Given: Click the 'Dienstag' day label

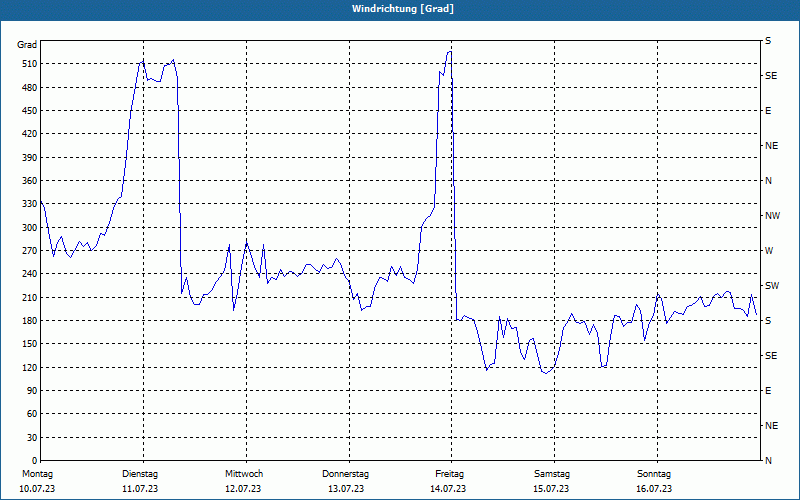Looking at the screenshot, I should tap(140, 474).
